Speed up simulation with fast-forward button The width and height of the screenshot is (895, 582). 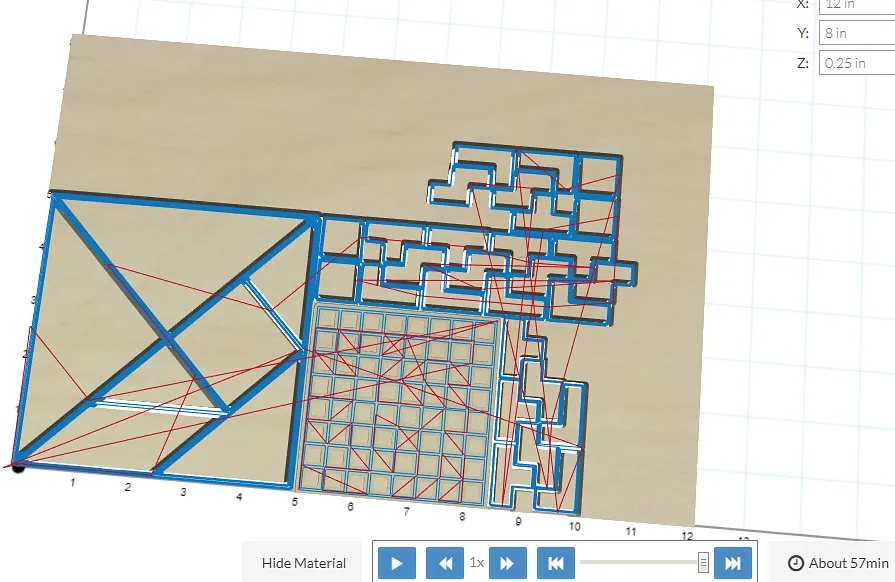pos(507,563)
